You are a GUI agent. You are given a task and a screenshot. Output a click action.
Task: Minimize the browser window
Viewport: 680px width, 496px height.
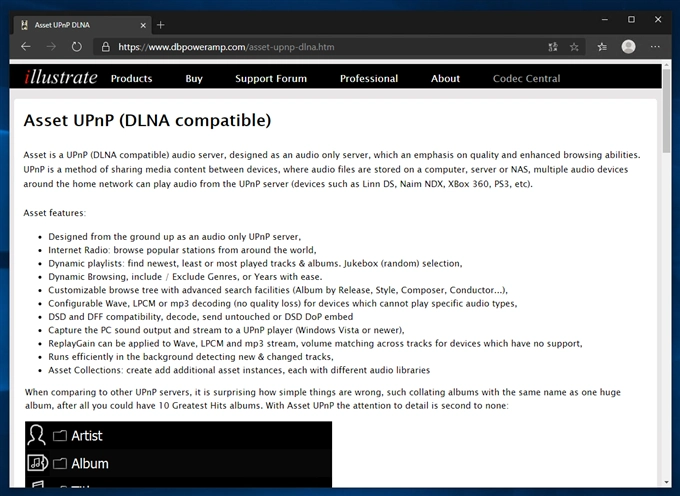pos(605,20)
